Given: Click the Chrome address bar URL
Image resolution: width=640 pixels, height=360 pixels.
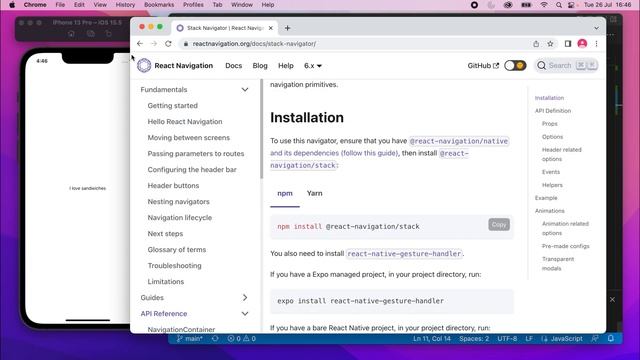Looking at the screenshot, I should point(254,44).
